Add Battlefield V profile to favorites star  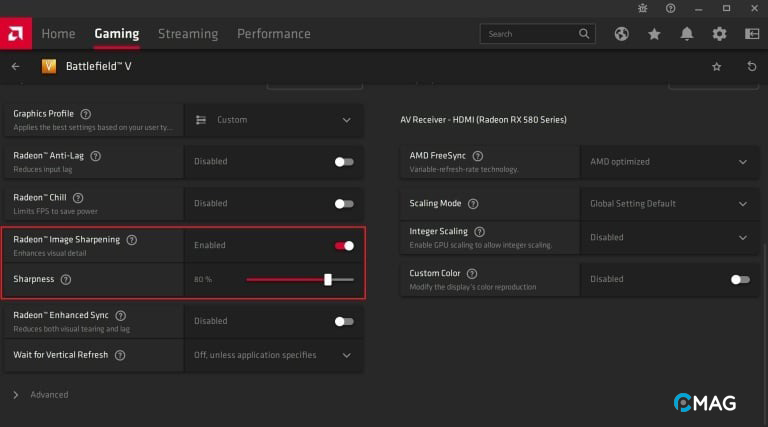point(717,67)
